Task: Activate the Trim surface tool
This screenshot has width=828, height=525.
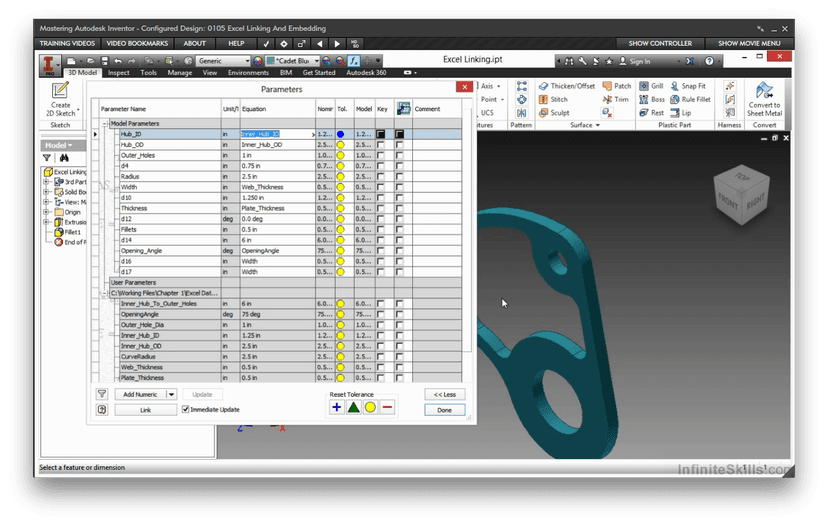Action: coord(616,99)
